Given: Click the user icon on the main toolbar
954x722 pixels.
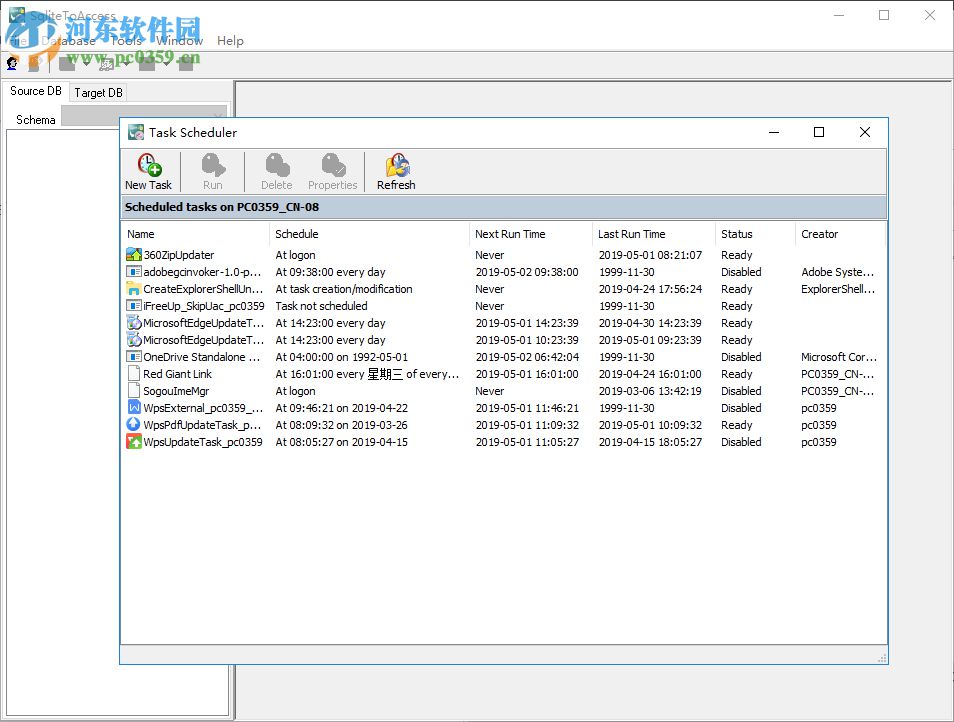Looking at the screenshot, I should 11,62.
